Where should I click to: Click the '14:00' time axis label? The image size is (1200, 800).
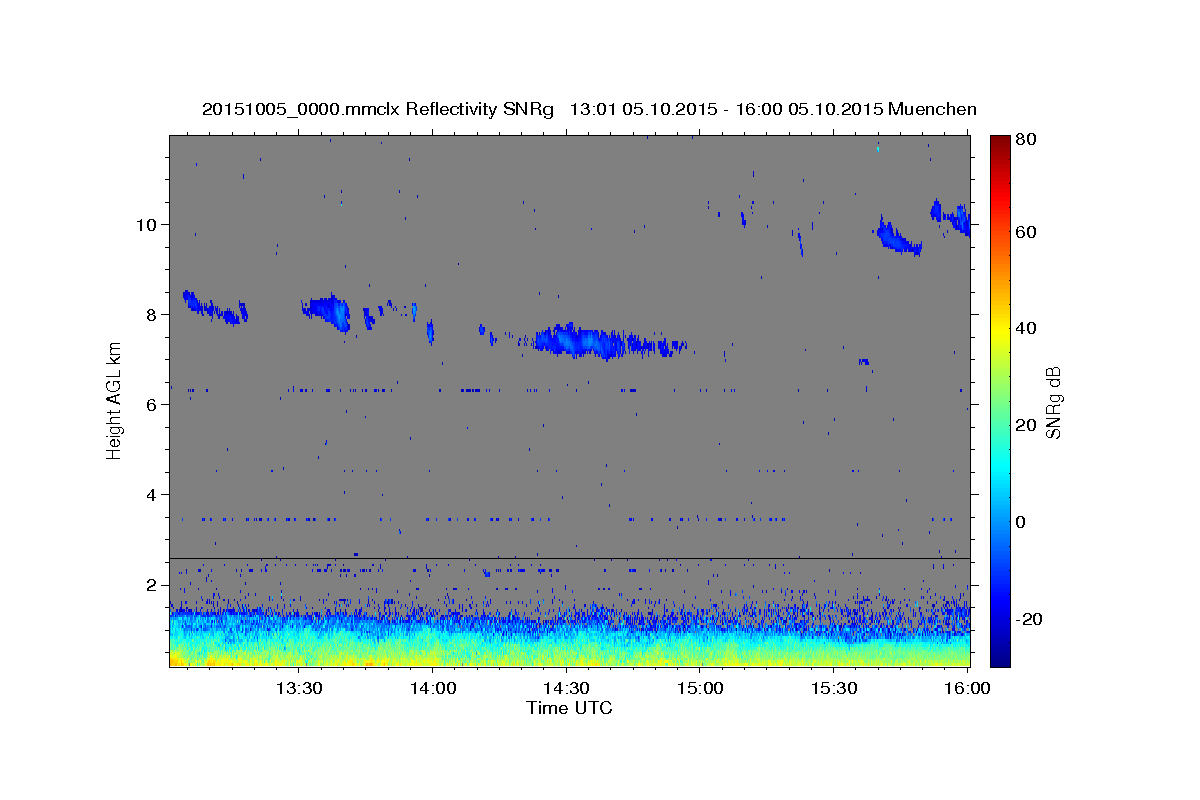[432, 688]
